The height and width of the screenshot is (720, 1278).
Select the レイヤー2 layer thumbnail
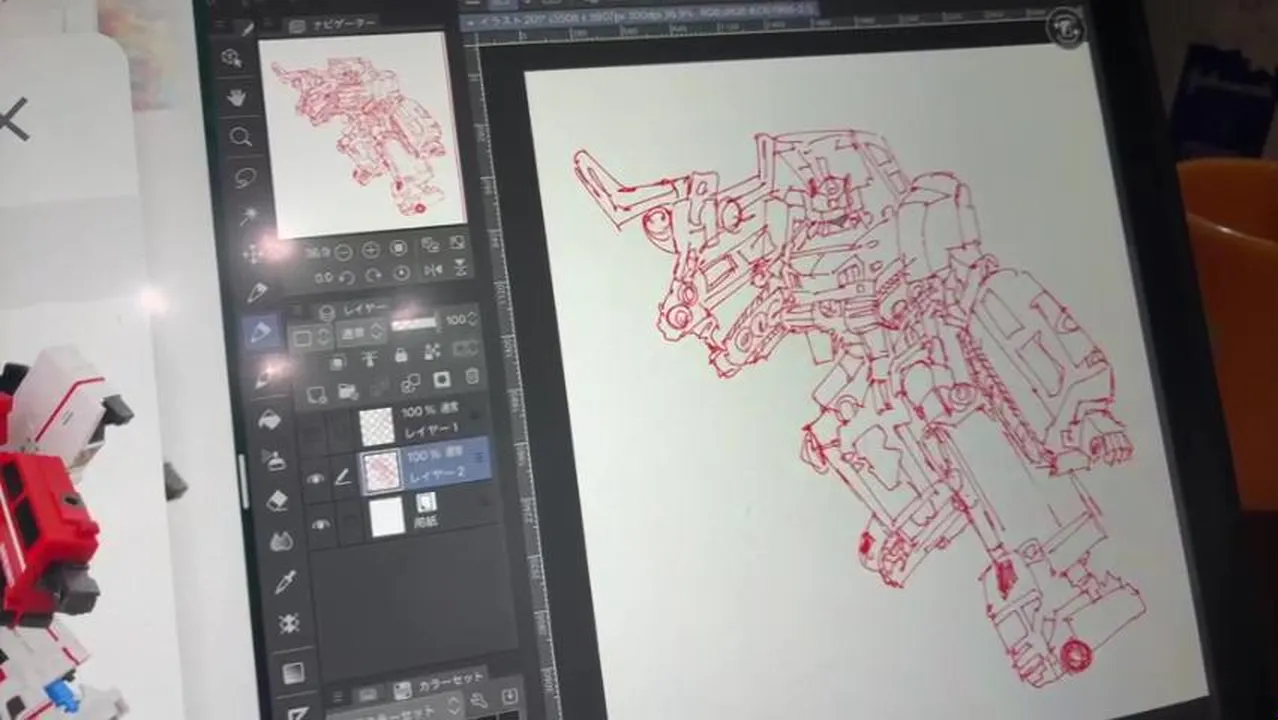point(383,472)
